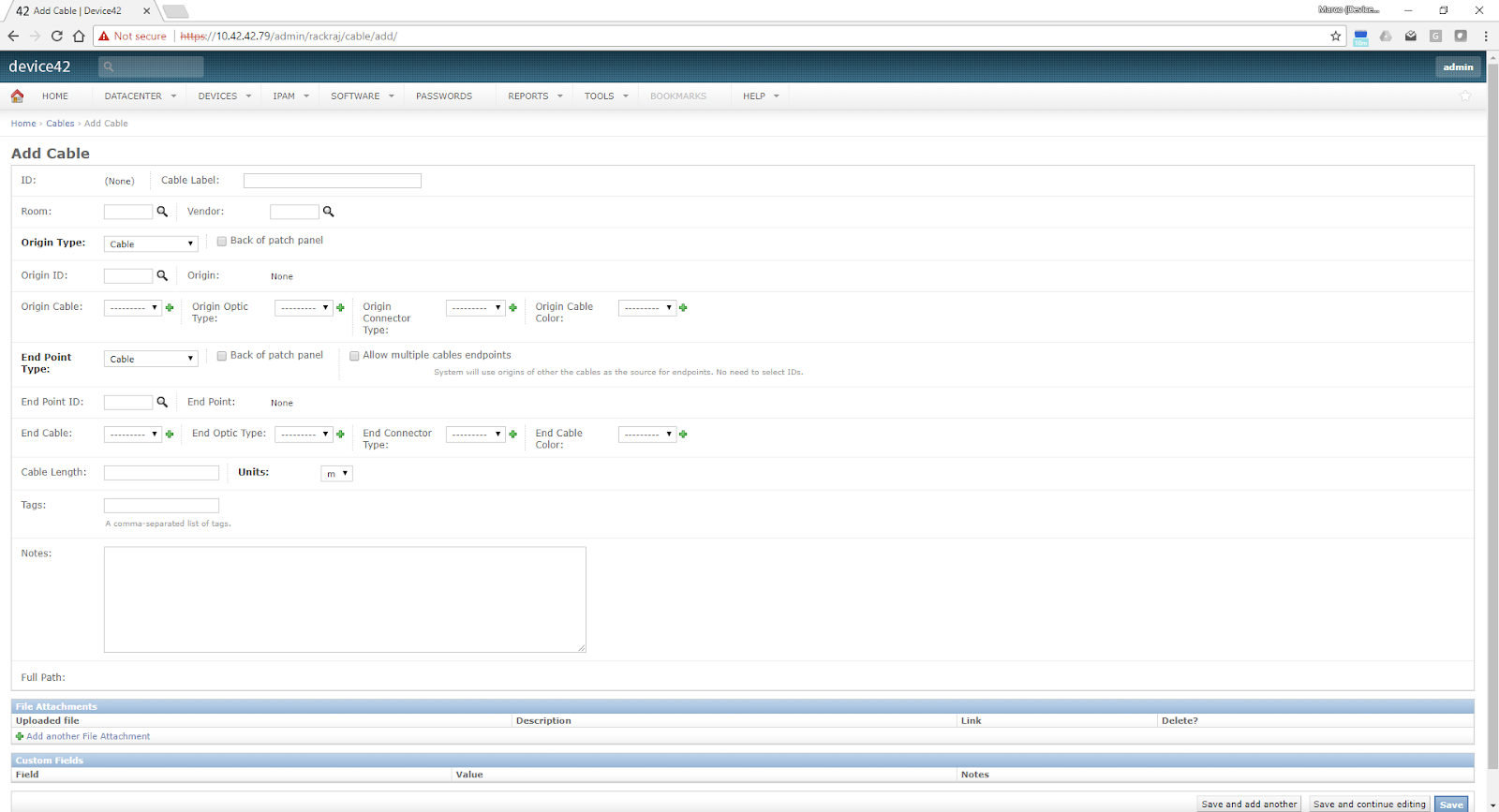Bookmark page with browser star icon
Image resolution: width=1499 pixels, height=812 pixels.
pyautogui.click(x=1336, y=36)
